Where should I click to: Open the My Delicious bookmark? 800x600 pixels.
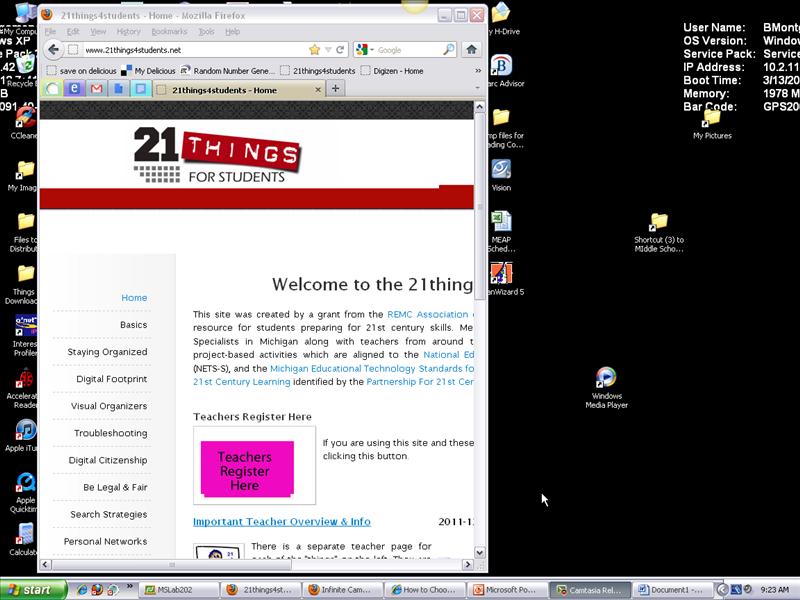(x=148, y=71)
